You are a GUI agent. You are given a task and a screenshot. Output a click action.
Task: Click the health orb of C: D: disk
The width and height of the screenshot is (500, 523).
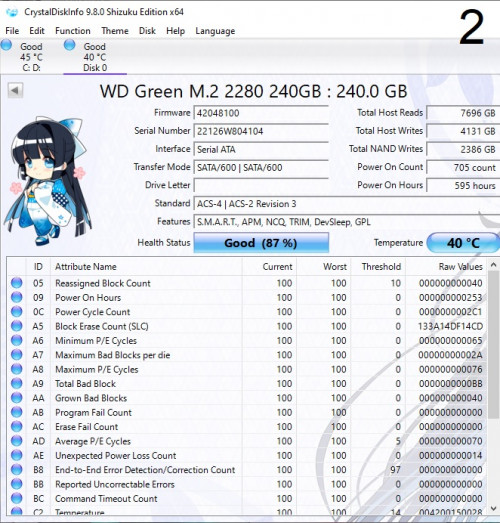6,45
